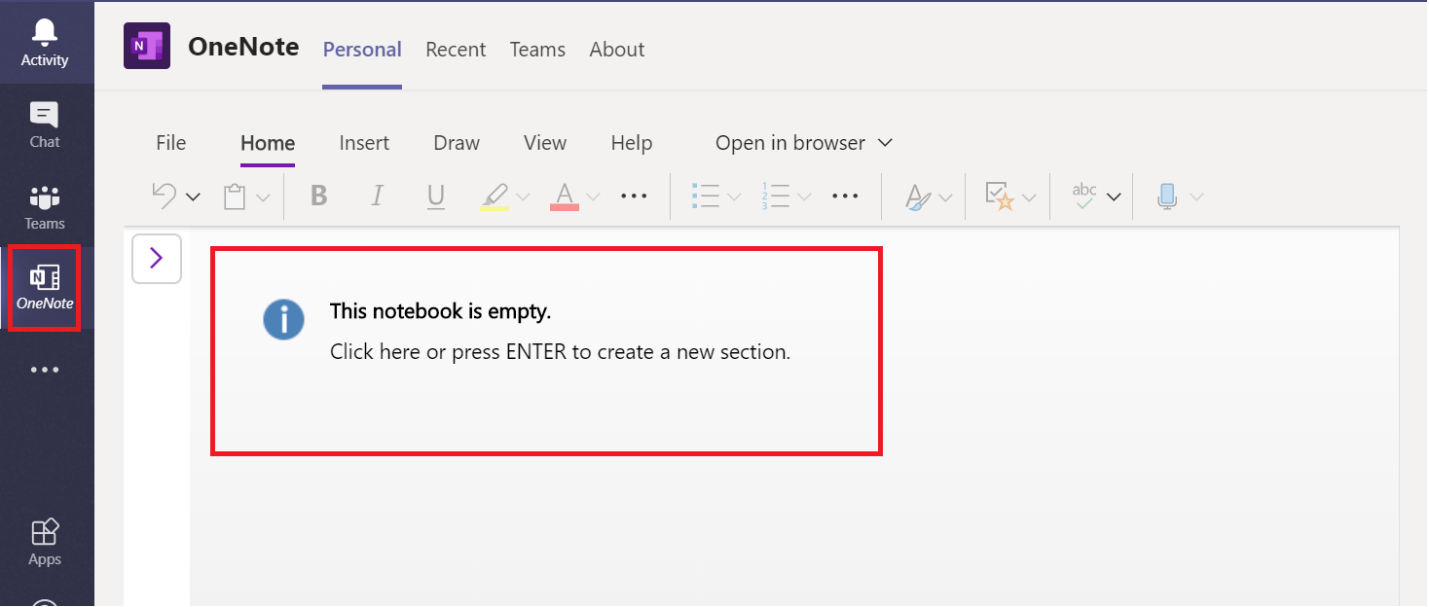The image size is (1429, 607).
Task: Click the create a new section message
Action: [x=560, y=352]
